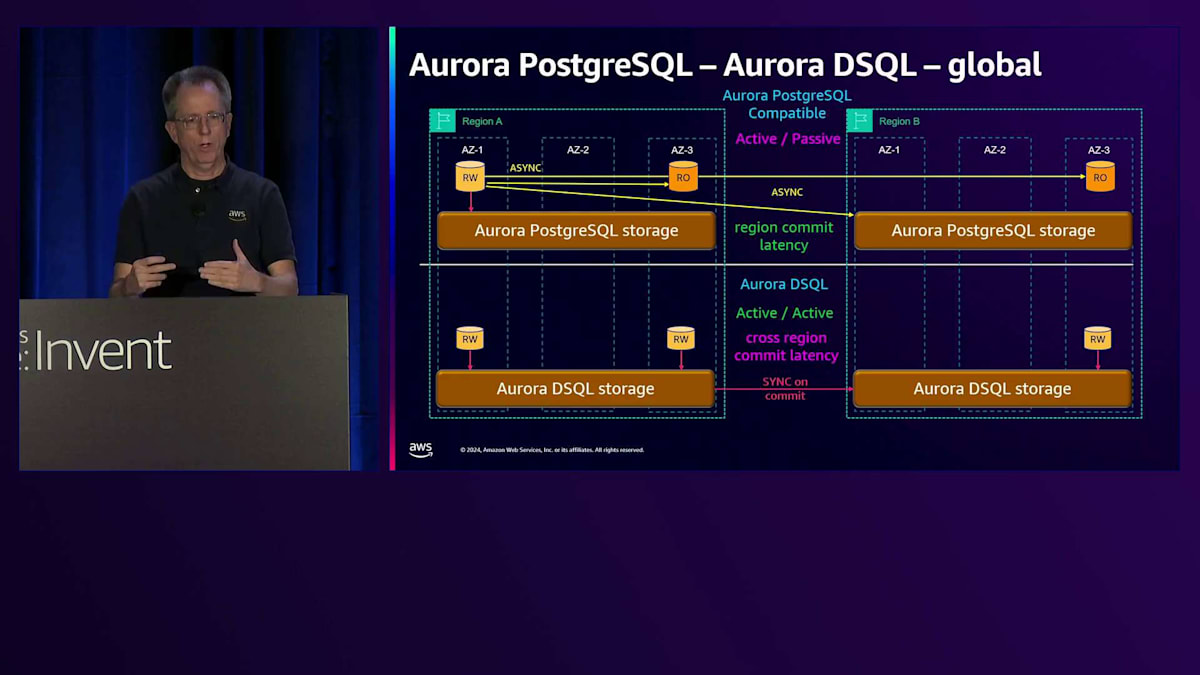
Task: Click the Region B flag icon
Action: [859, 121]
